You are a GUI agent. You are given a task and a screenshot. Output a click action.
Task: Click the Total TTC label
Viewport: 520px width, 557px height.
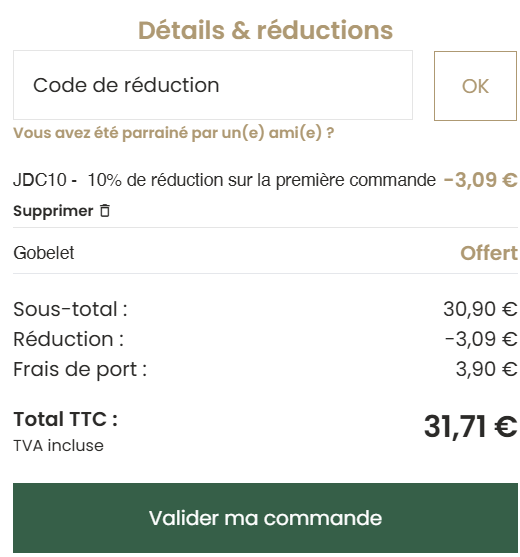65,419
